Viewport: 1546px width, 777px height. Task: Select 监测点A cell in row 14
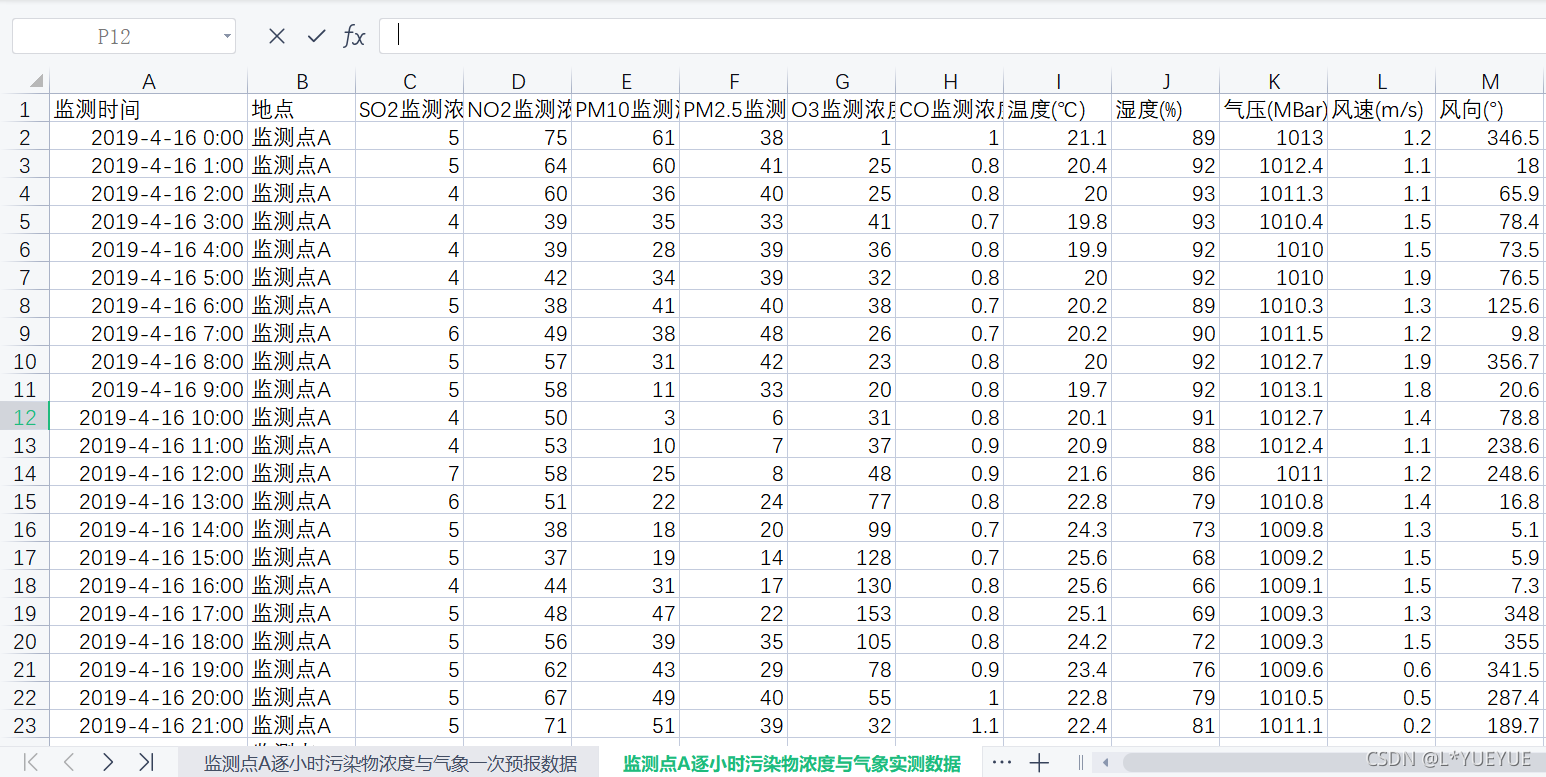302,473
